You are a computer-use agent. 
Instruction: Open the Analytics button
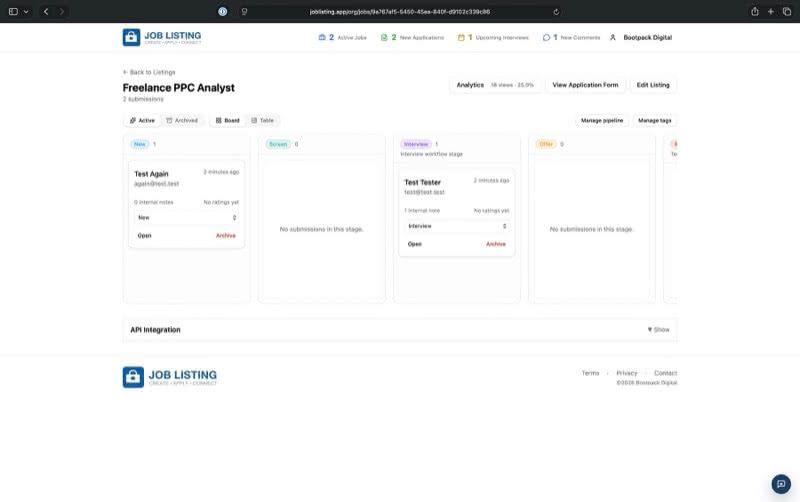495,85
